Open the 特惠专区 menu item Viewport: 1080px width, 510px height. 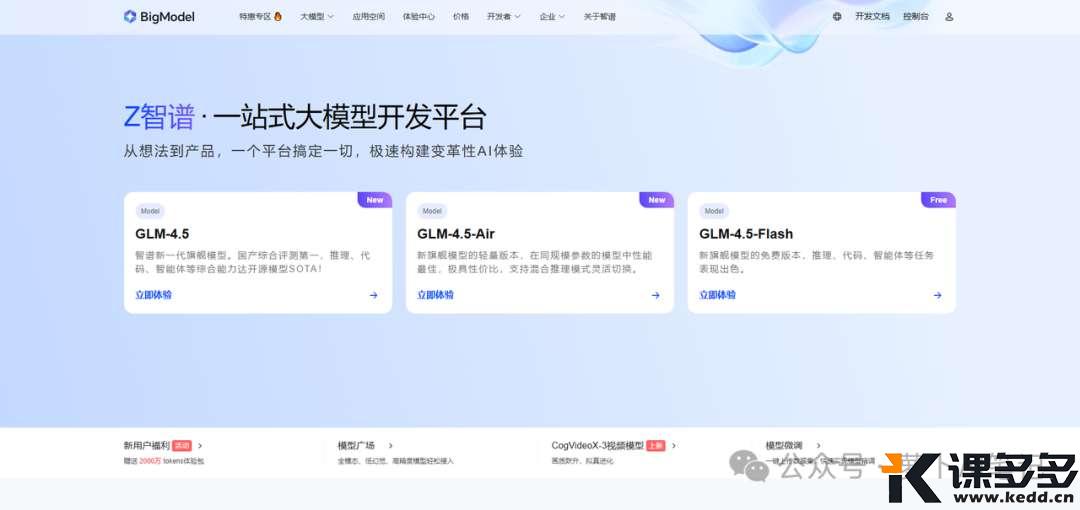(256, 17)
